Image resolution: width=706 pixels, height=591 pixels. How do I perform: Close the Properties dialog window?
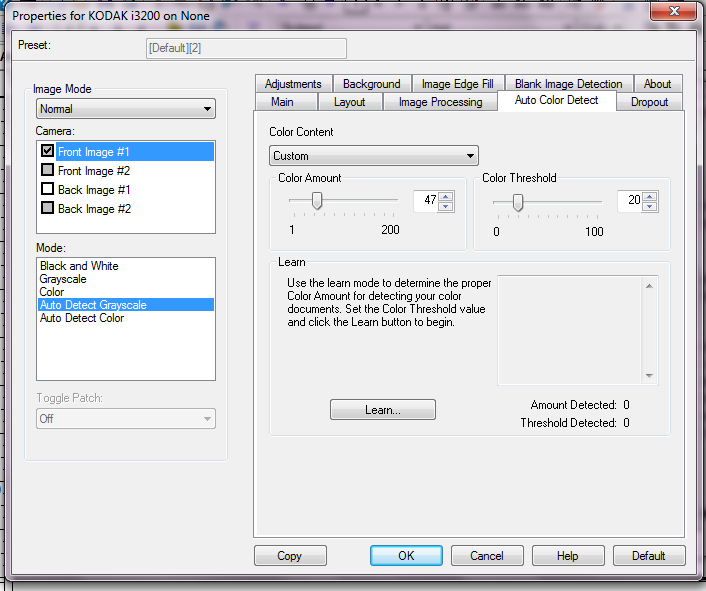(x=674, y=11)
